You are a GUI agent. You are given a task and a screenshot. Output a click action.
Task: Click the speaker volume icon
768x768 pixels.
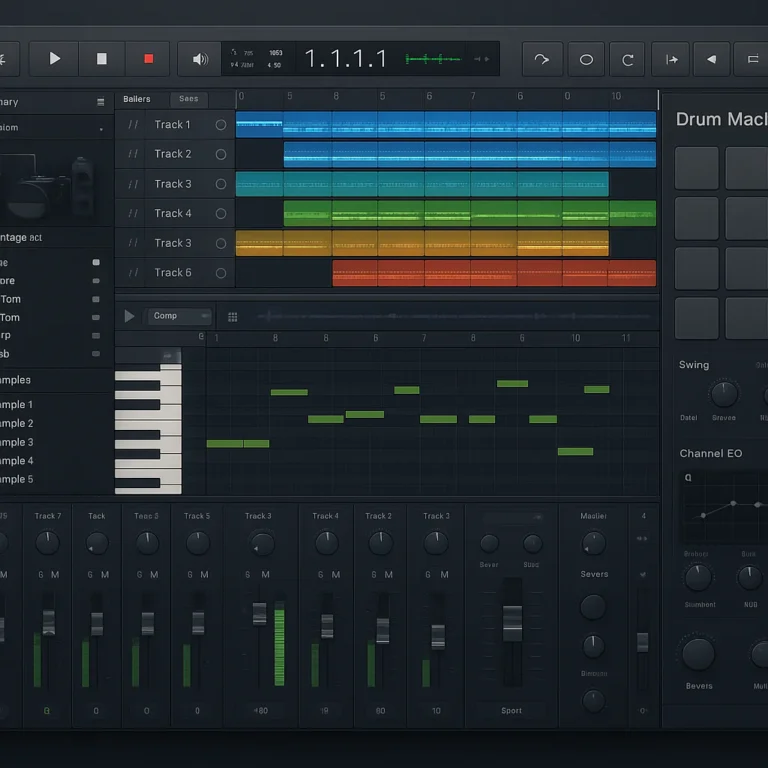[199, 59]
